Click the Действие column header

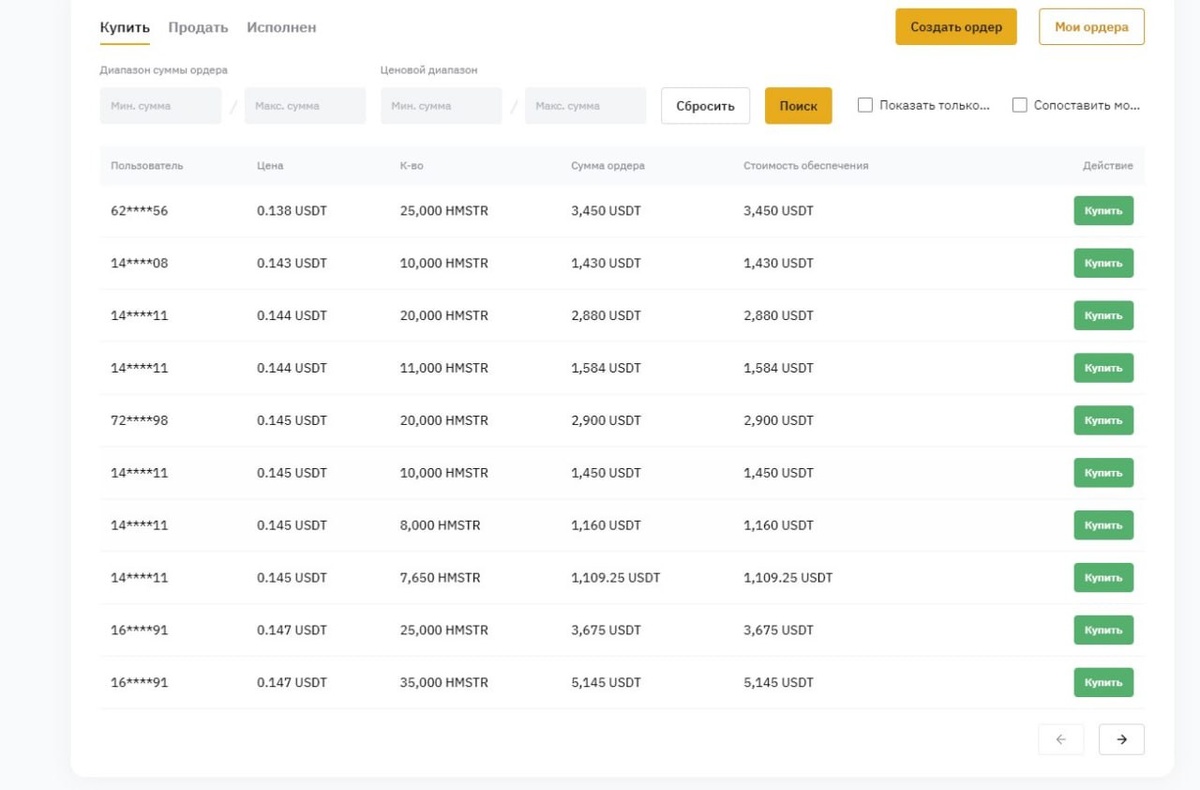pyautogui.click(x=1108, y=166)
